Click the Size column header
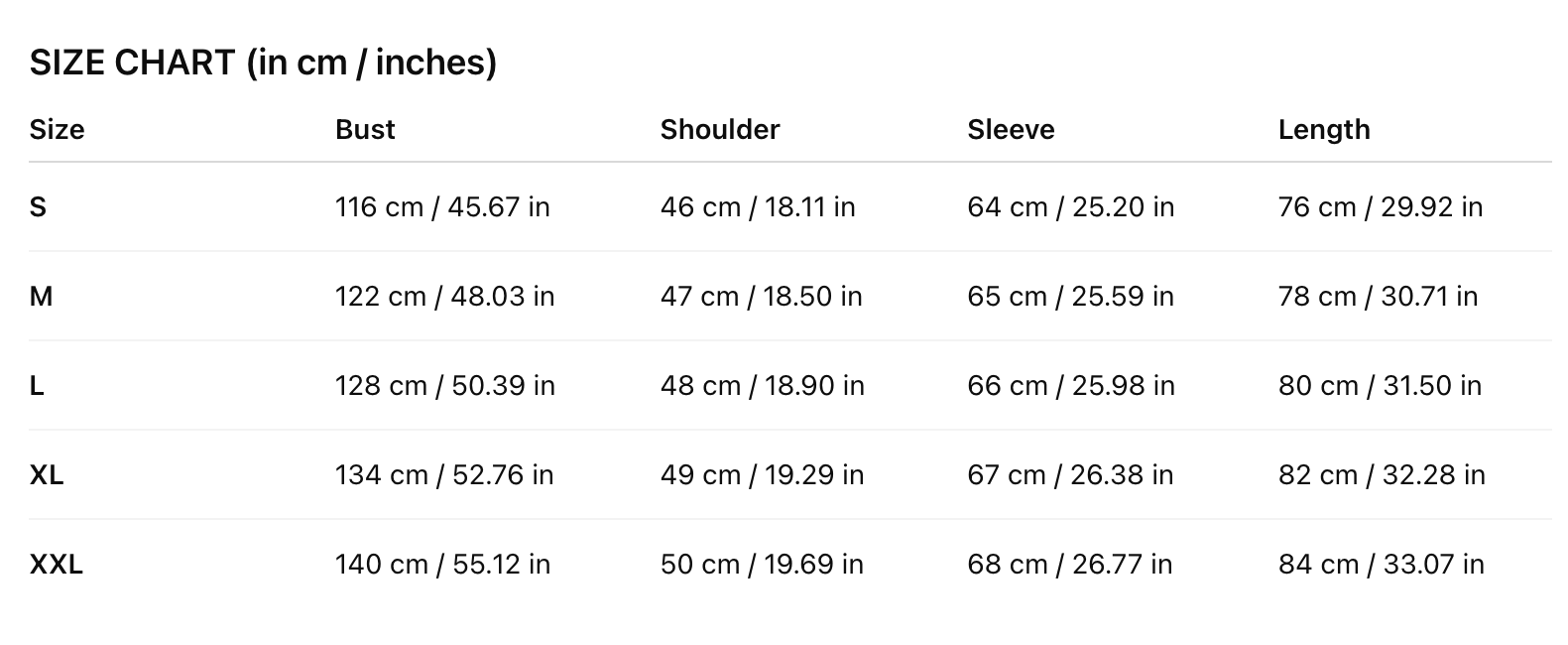The height and width of the screenshot is (645, 1568). (x=57, y=130)
